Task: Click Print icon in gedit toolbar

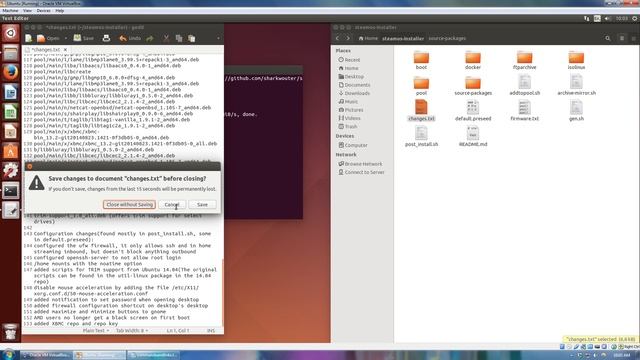Action: pyautogui.click(x=106, y=38)
